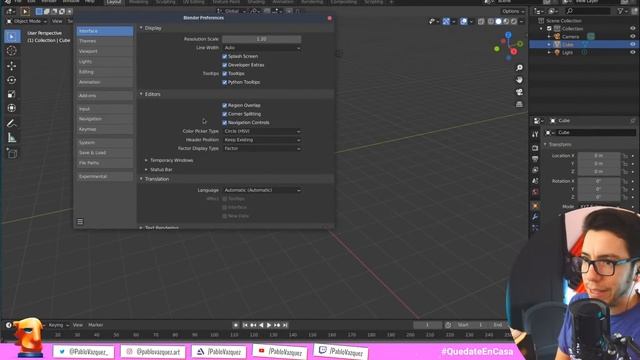Switch perspective/orthographic grid icon
Viewport: 640px width, 360px height.
click(519, 104)
